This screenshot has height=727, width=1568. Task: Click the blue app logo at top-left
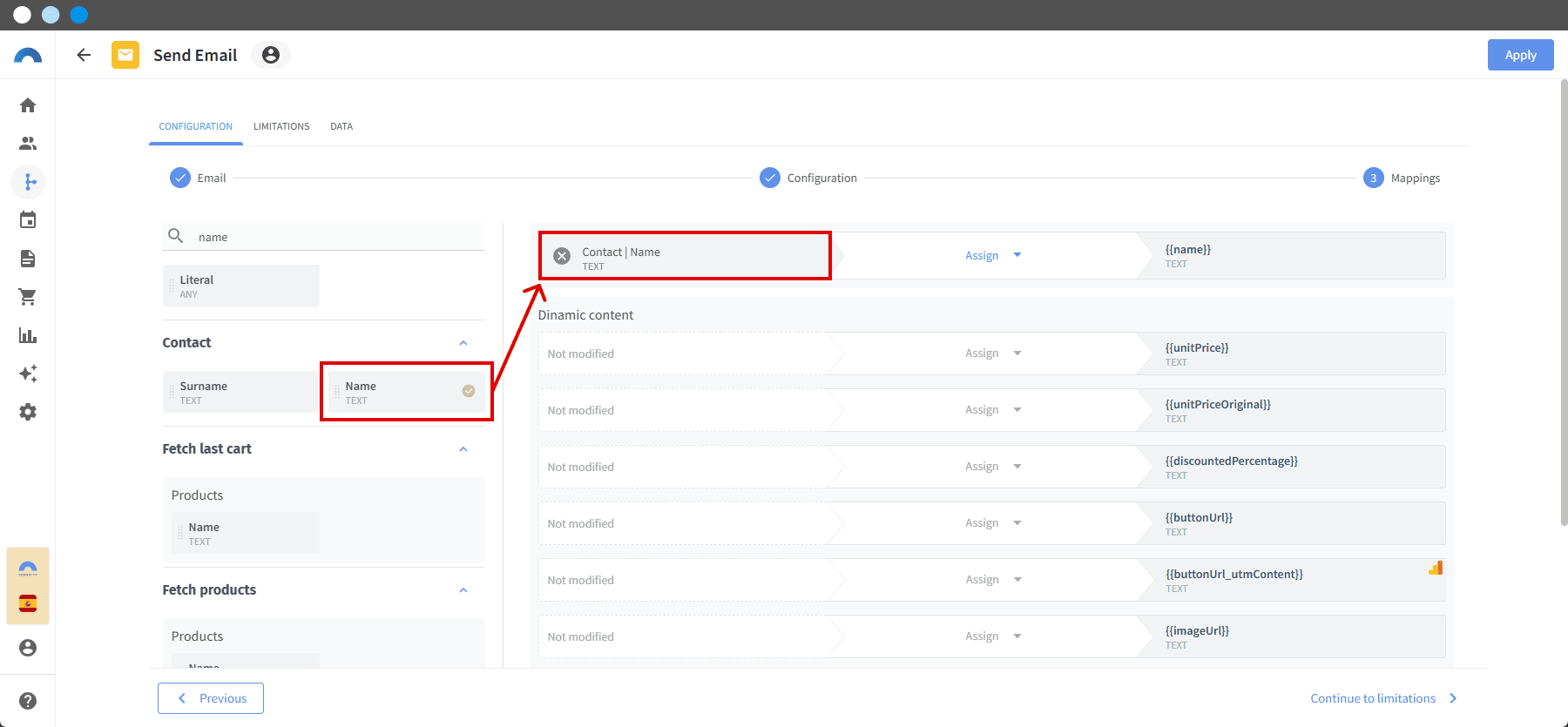pyautogui.click(x=28, y=56)
